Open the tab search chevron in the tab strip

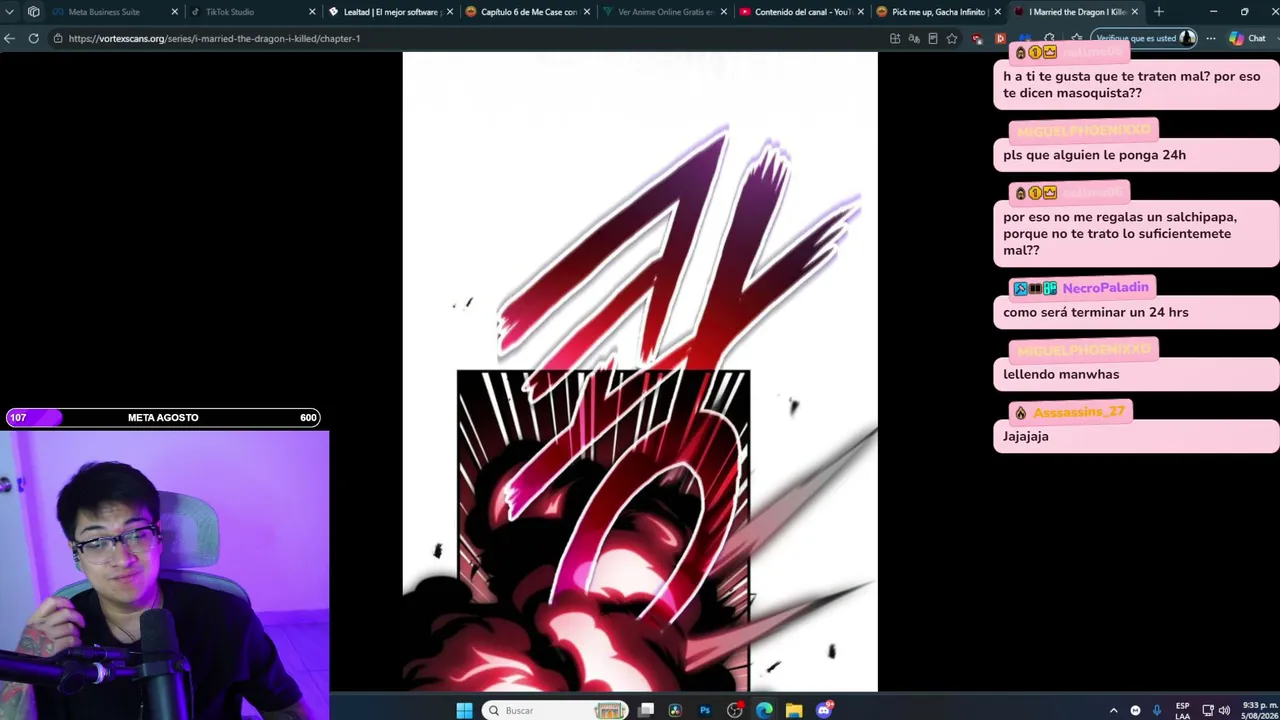pyautogui.click(x=11, y=12)
